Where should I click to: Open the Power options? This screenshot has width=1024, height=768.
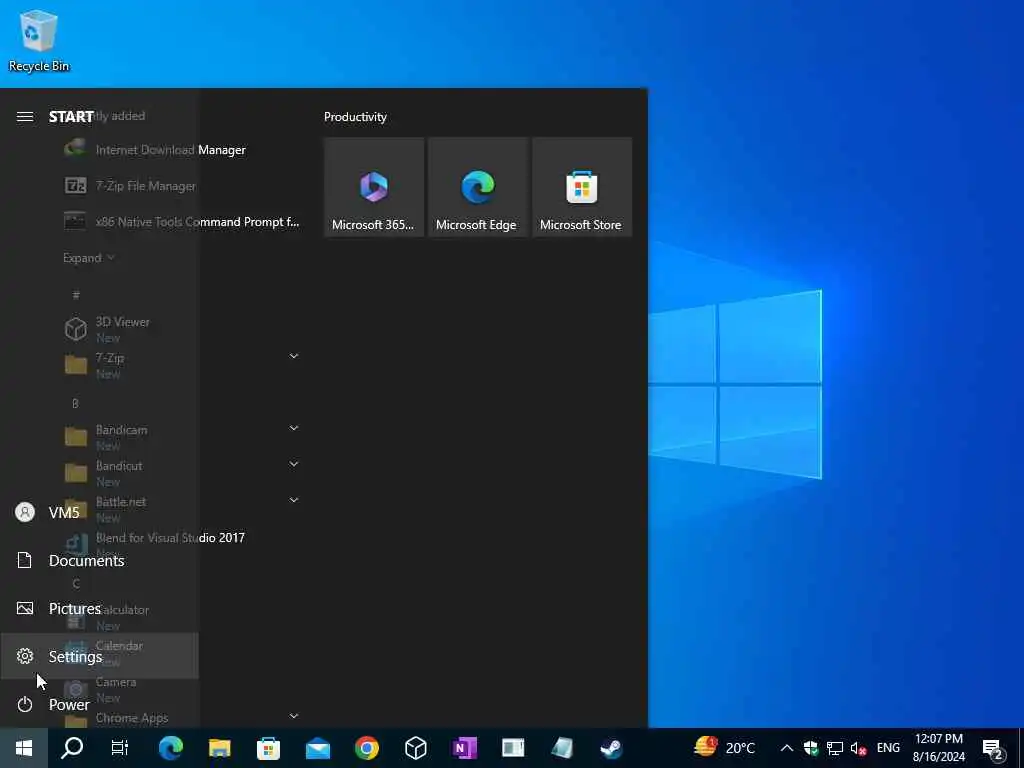pos(99,705)
